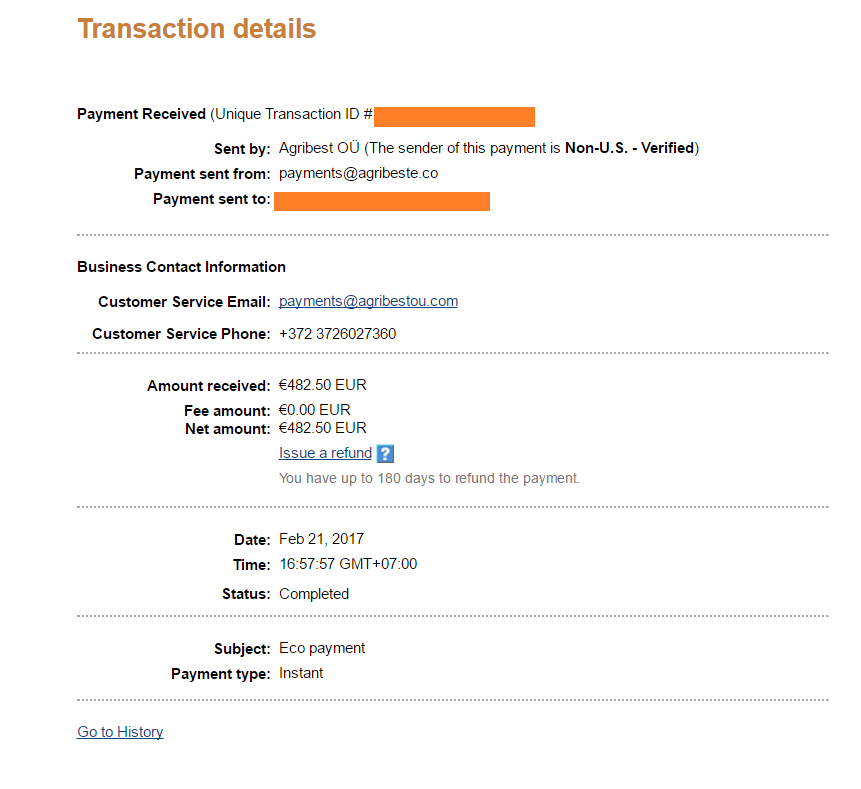Click the Fee amount €0.00 EUR value
861x789 pixels.
point(315,410)
